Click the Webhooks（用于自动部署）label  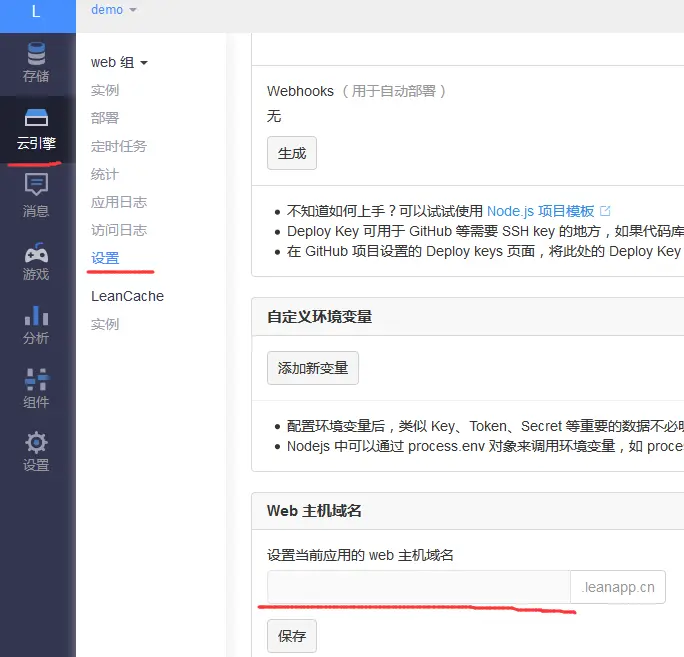tap(356, 91)
